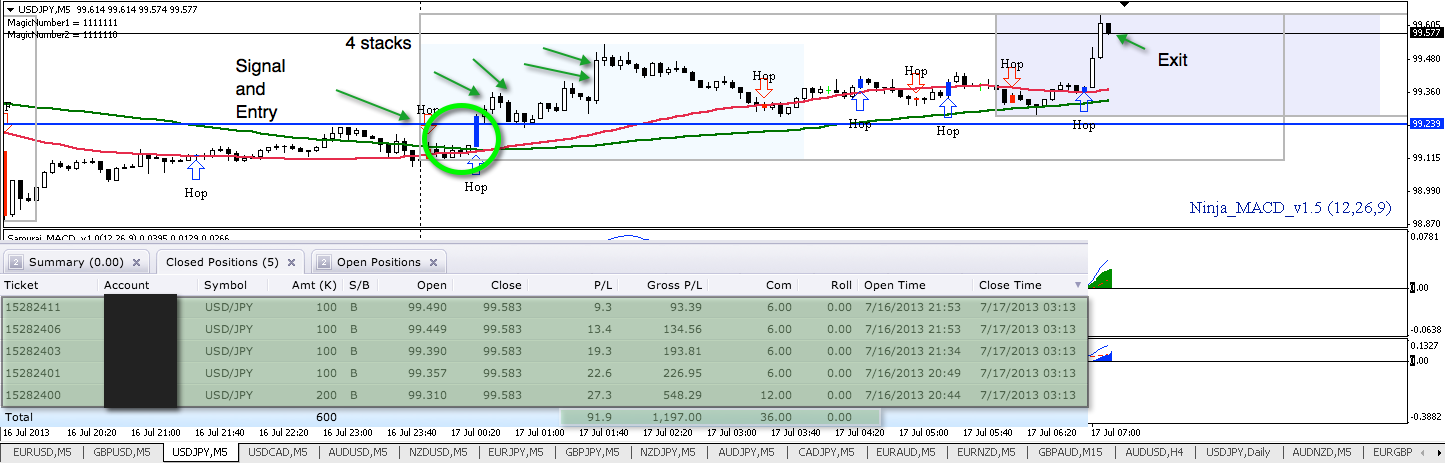The height and width of the screenshot is (464, 1445).
Task: Select ticket 15282411 row
Action: 545,307
